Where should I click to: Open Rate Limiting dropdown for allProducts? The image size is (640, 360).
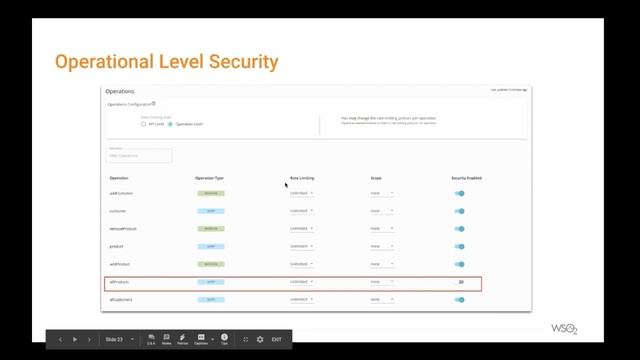(x=302, y=282)
